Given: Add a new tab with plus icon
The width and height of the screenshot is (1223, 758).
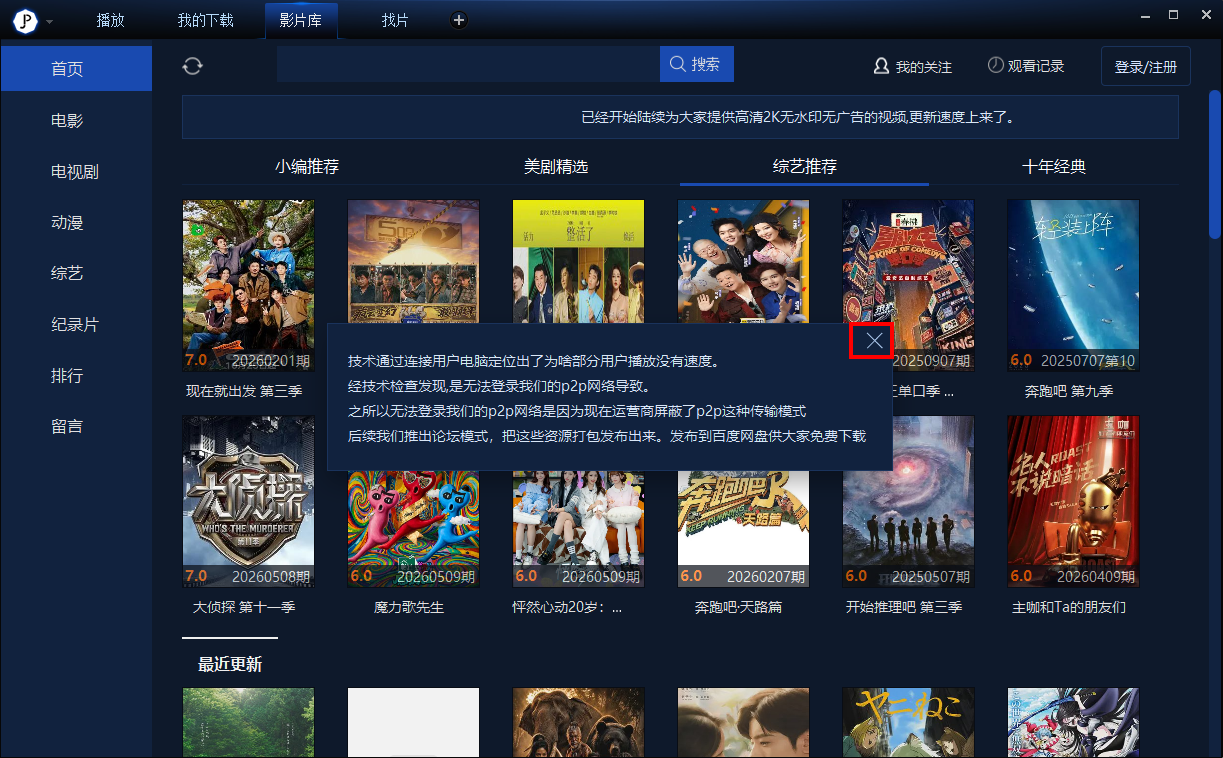Looking at the screenshot, I should tap(458, 20).
